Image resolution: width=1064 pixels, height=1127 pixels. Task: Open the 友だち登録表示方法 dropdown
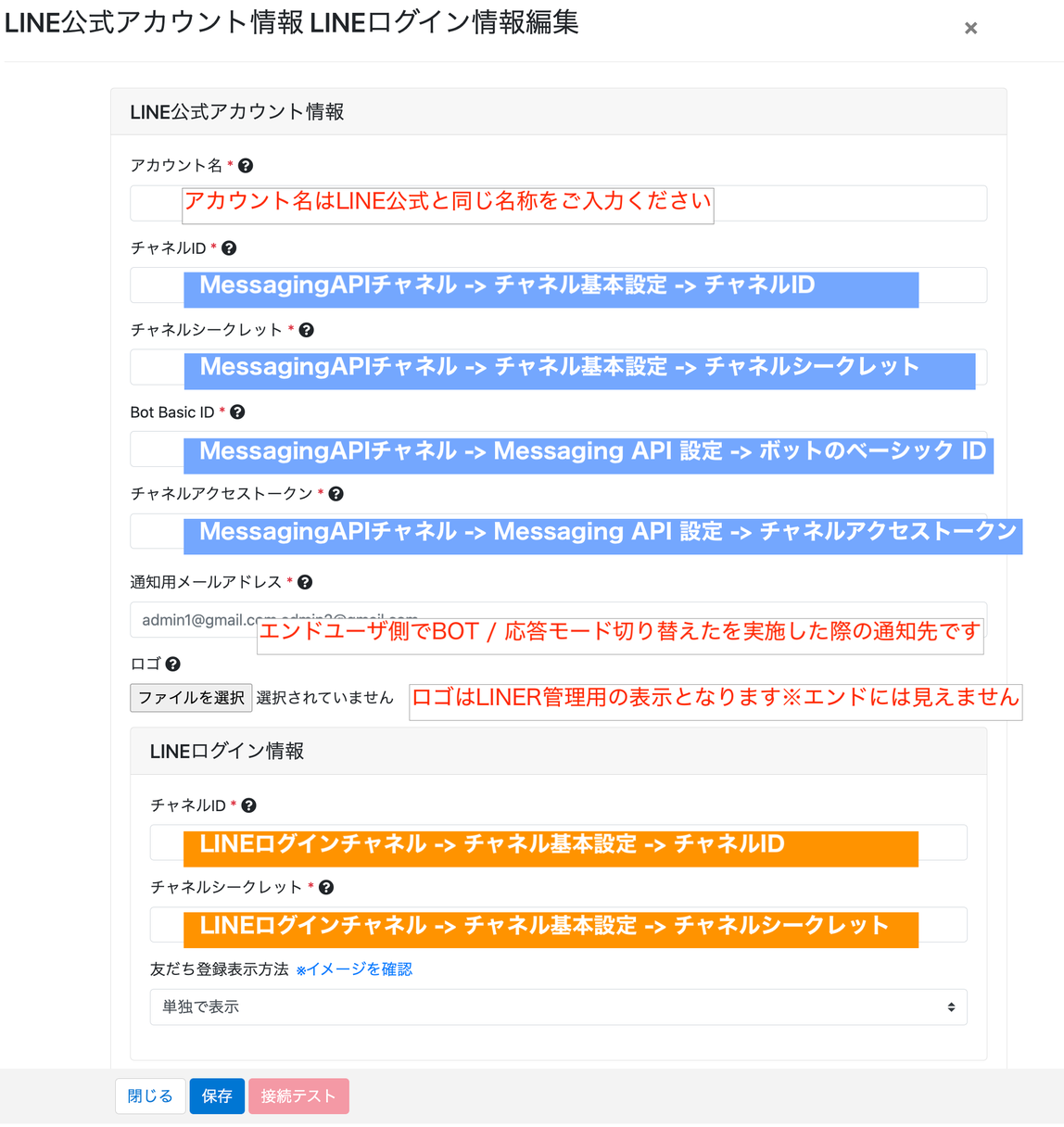[x=558, y=1007]
